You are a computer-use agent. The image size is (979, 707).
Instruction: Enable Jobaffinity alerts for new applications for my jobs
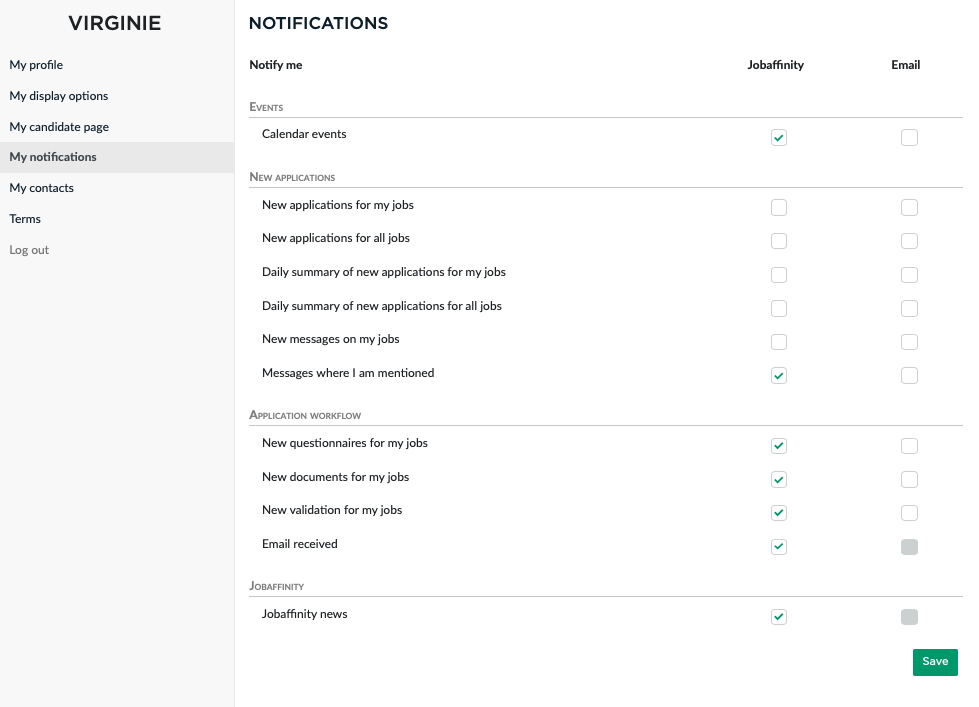point(779,208)
